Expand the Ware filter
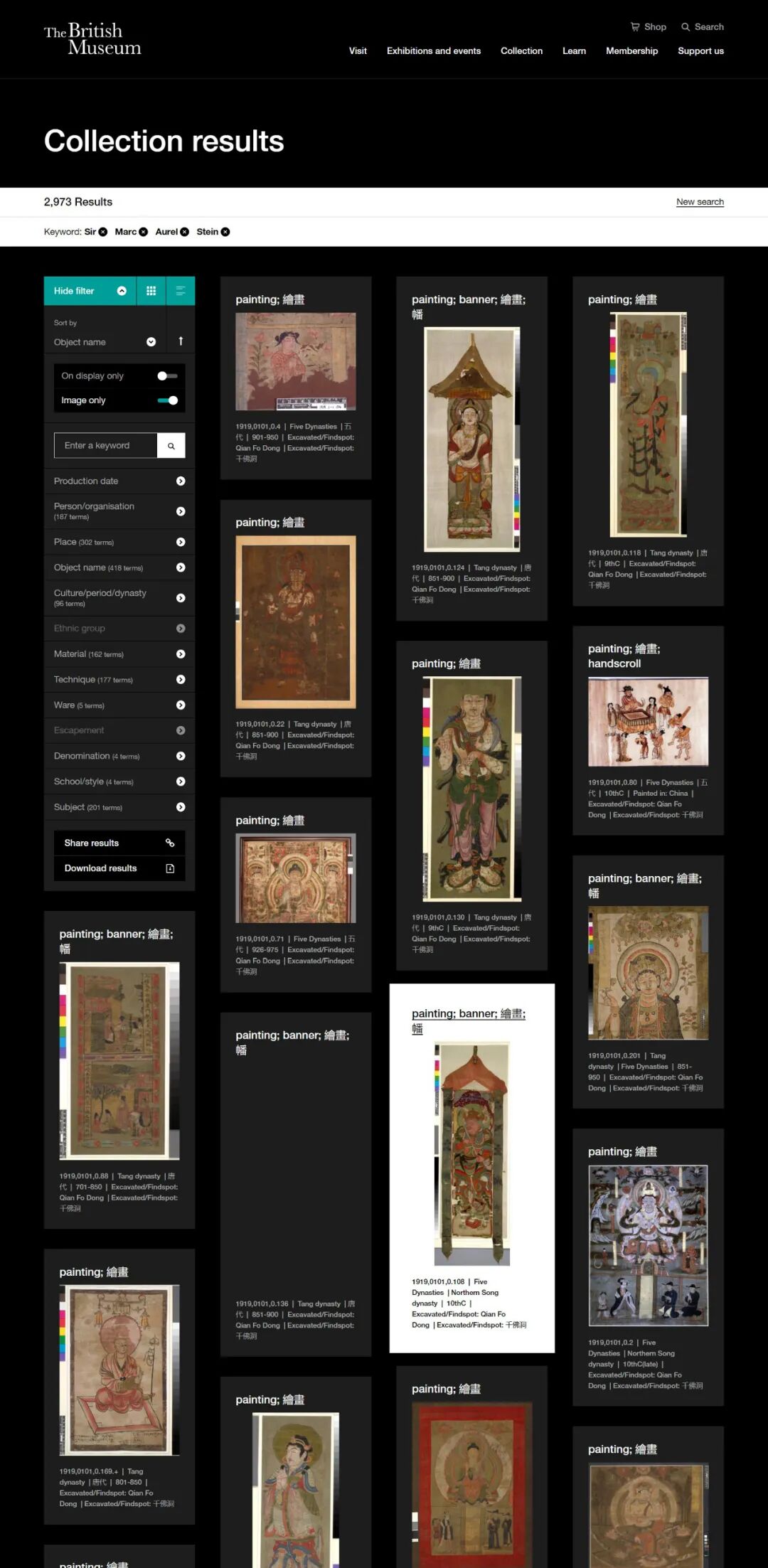 [119, 705]
